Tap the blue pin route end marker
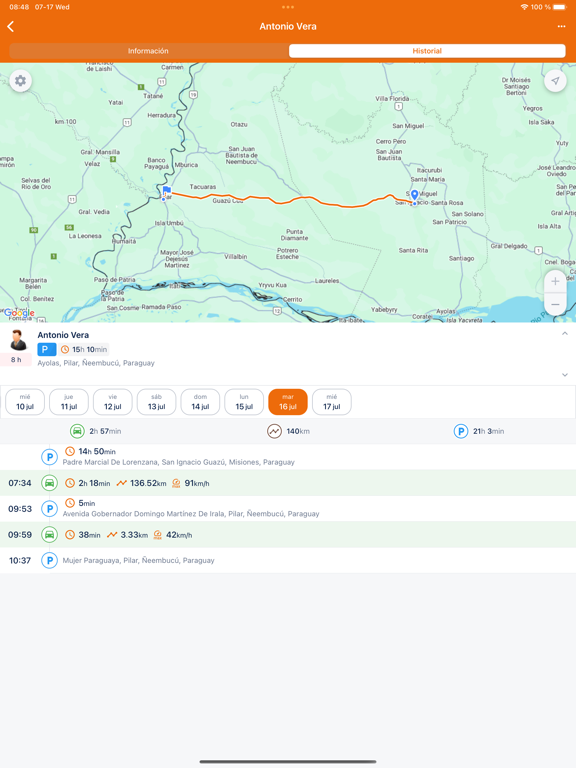576x768 pixels. click(x=414, y=195)
